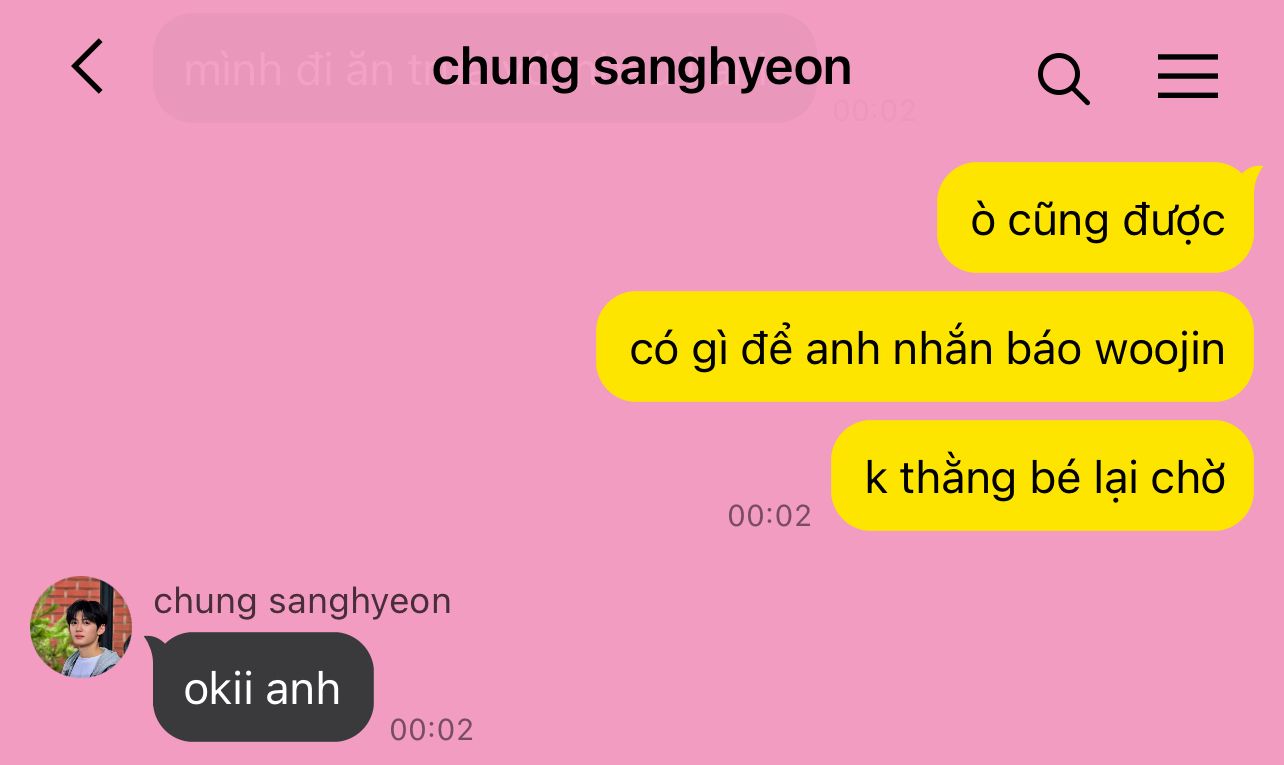This screenshot has width=1284, height=765.
Task: Select message "có gì để anh nhắn báo woojin"
Action: (x=925, y=347)
